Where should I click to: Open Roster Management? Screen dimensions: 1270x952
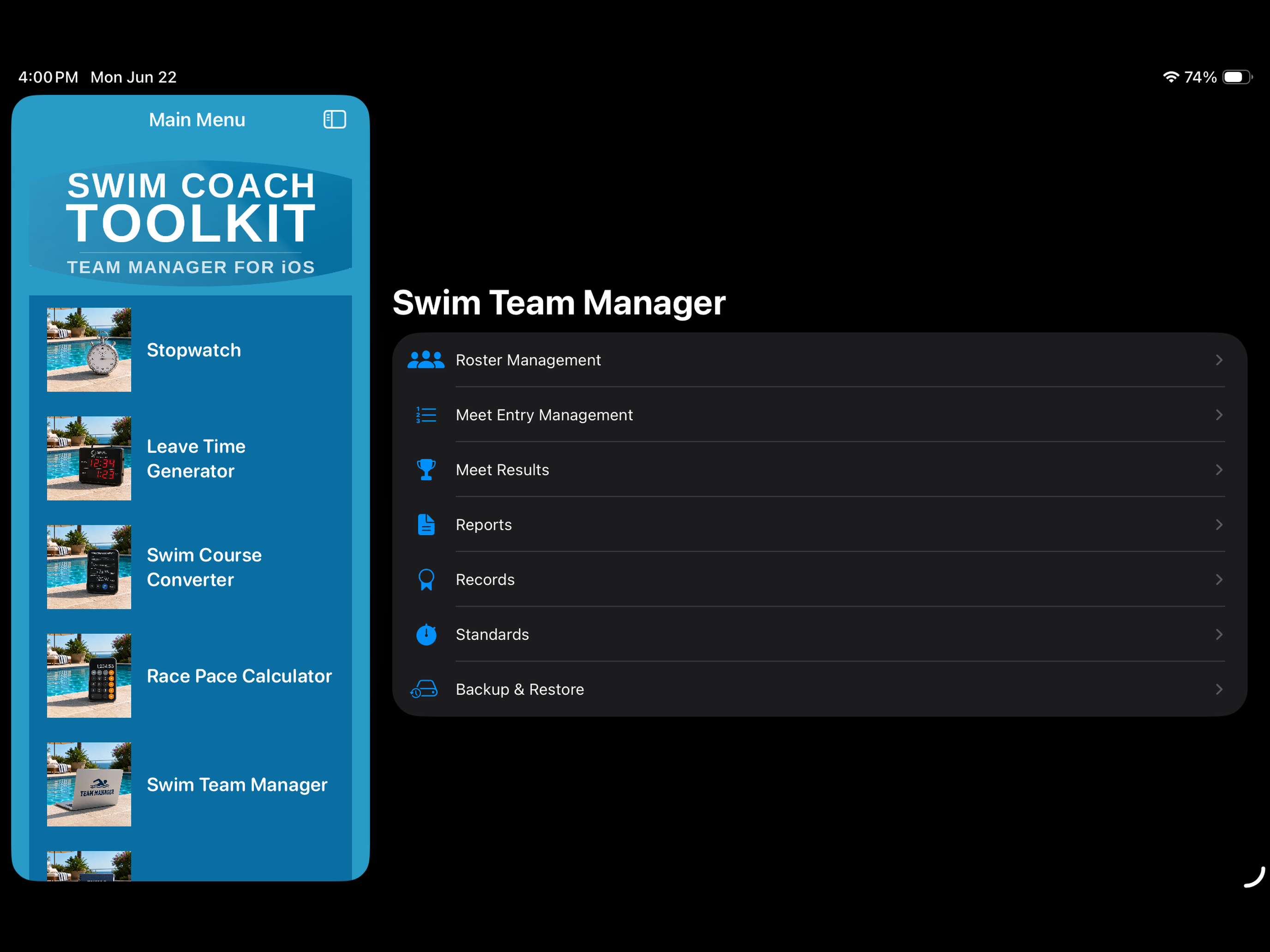click(x=820, y=360)
